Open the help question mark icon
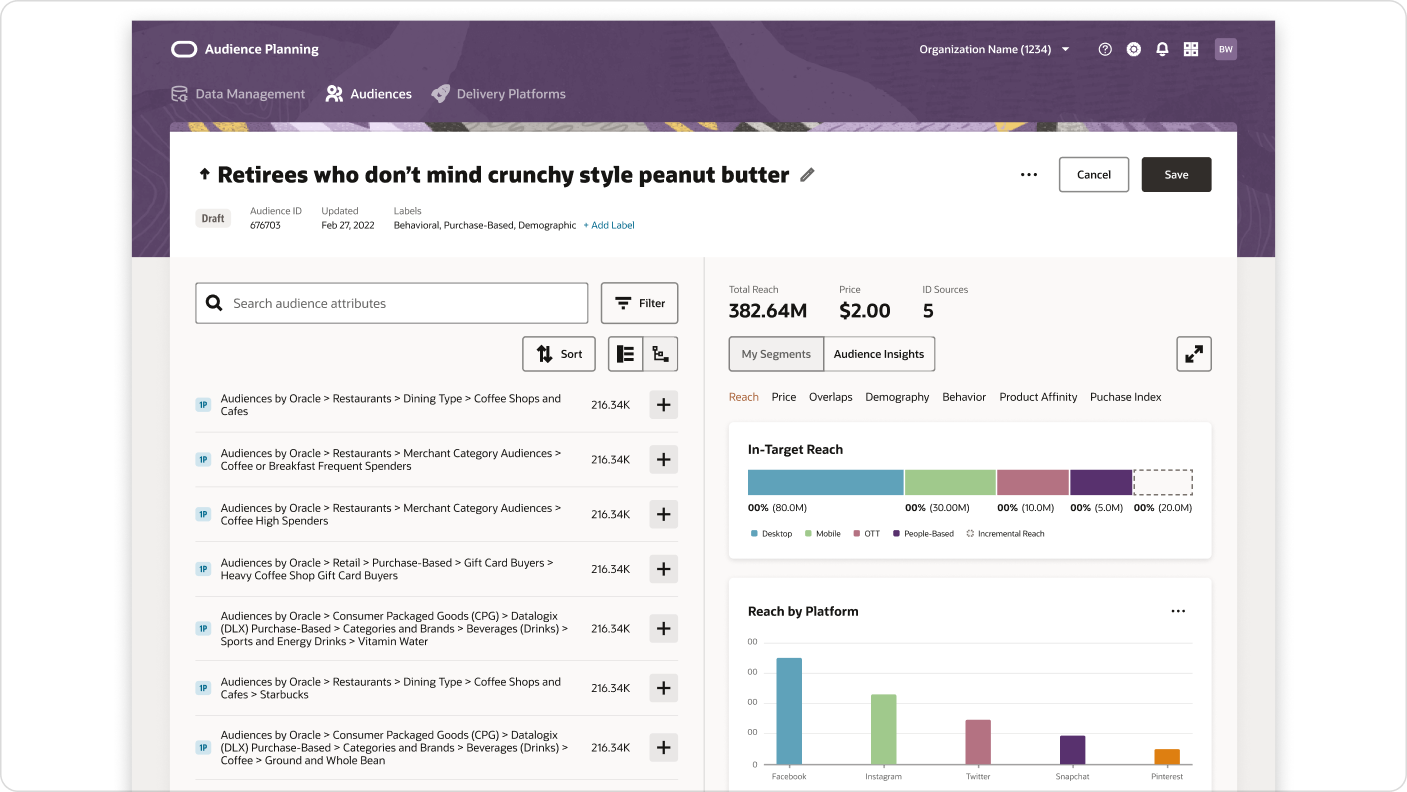This screenshot has height=792, width=1407. pos(1105,49)
